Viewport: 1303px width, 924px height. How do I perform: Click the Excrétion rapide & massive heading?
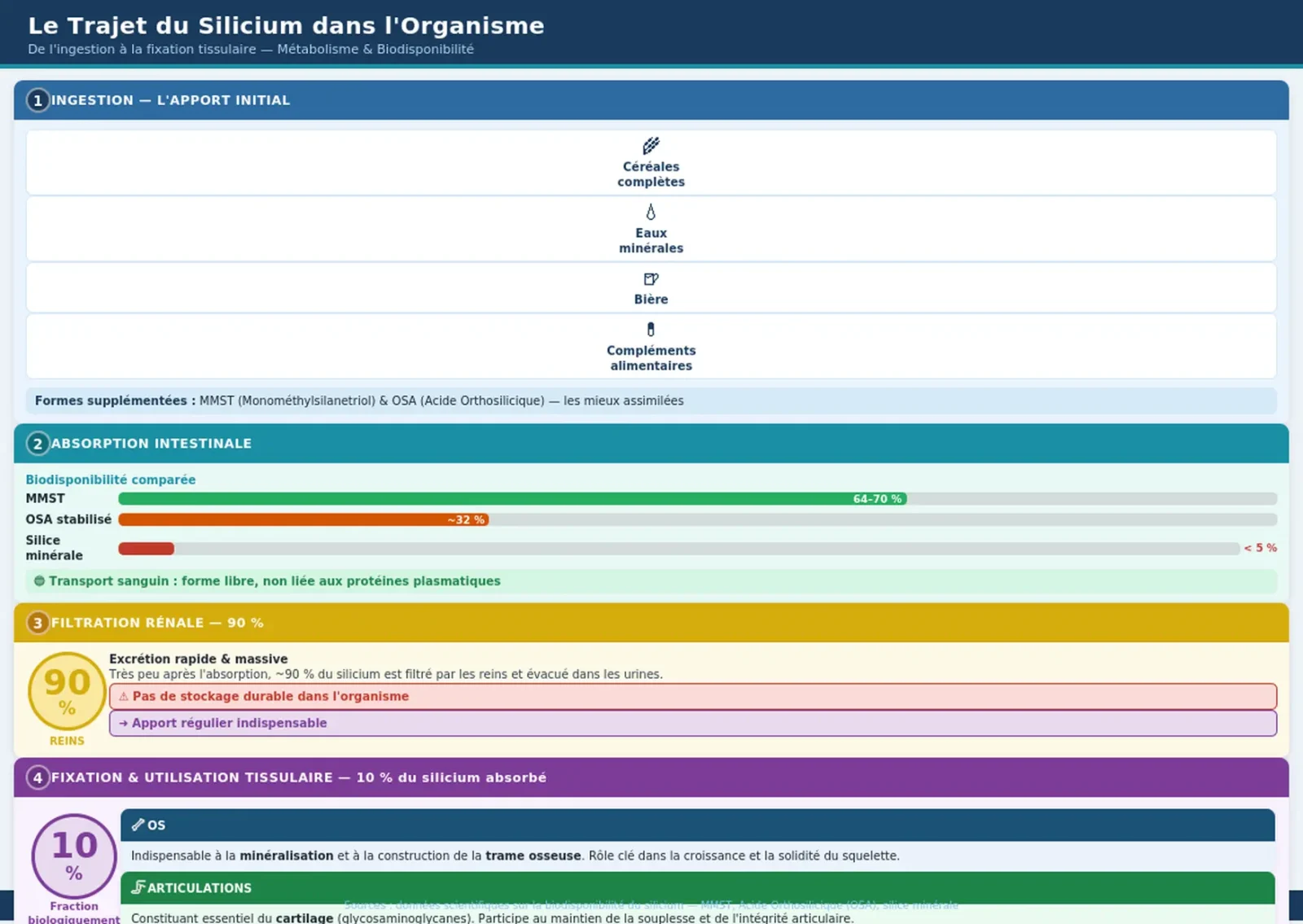[x=198, y=659]
